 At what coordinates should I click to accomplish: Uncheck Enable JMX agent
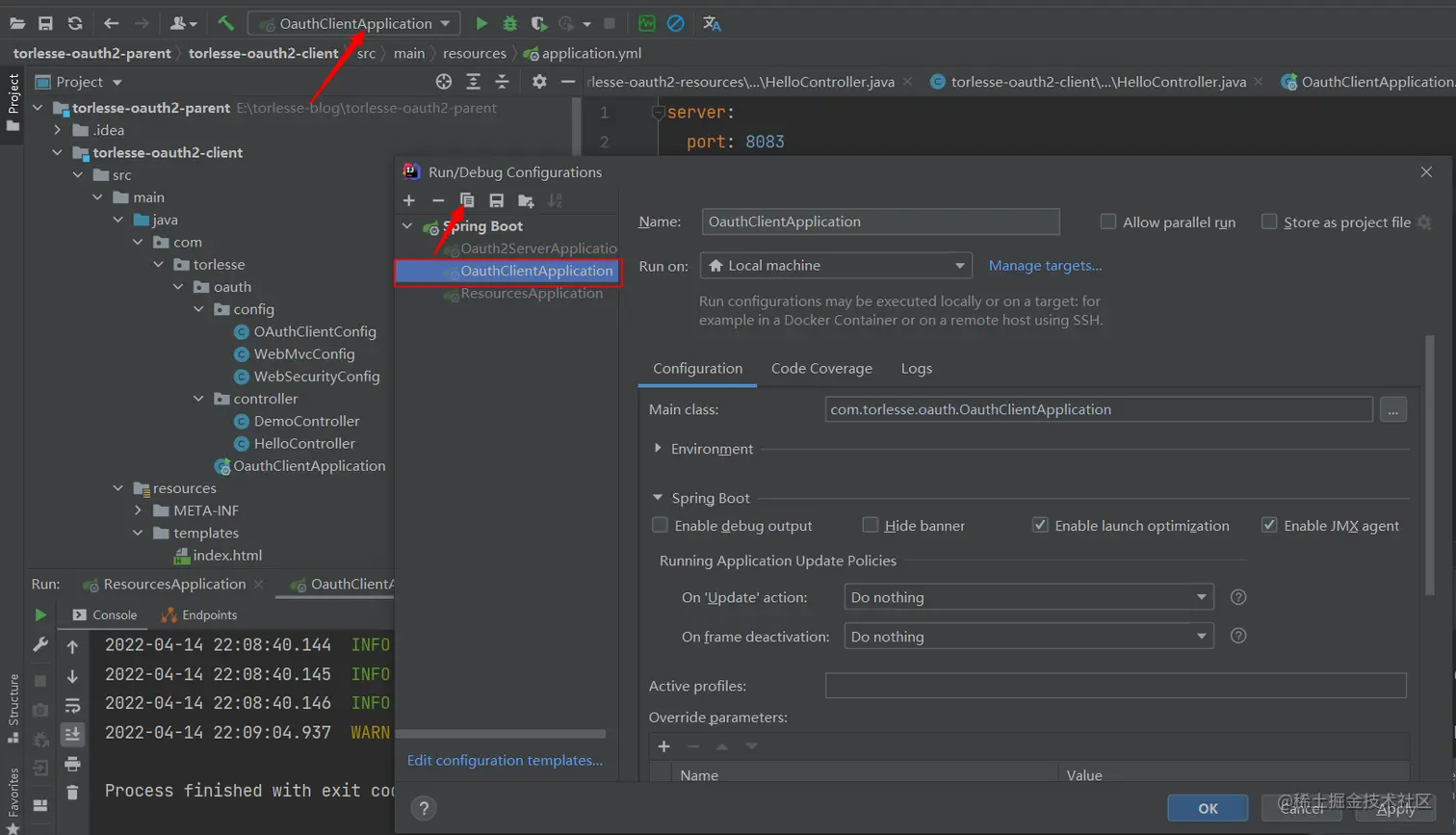(x=1269, y=525)
